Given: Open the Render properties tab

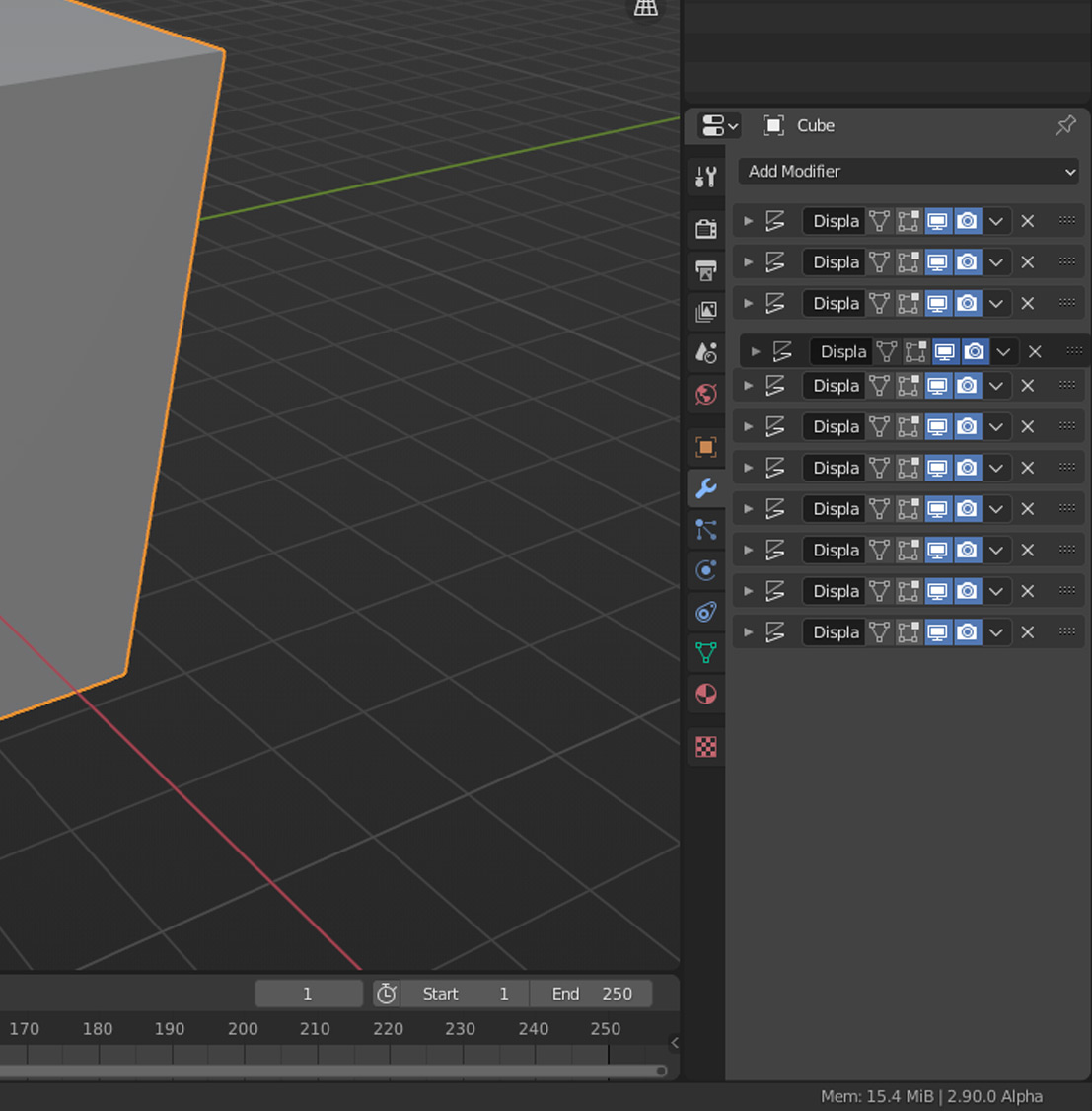Looking at the screenshot, I should [x=706, y=229].
